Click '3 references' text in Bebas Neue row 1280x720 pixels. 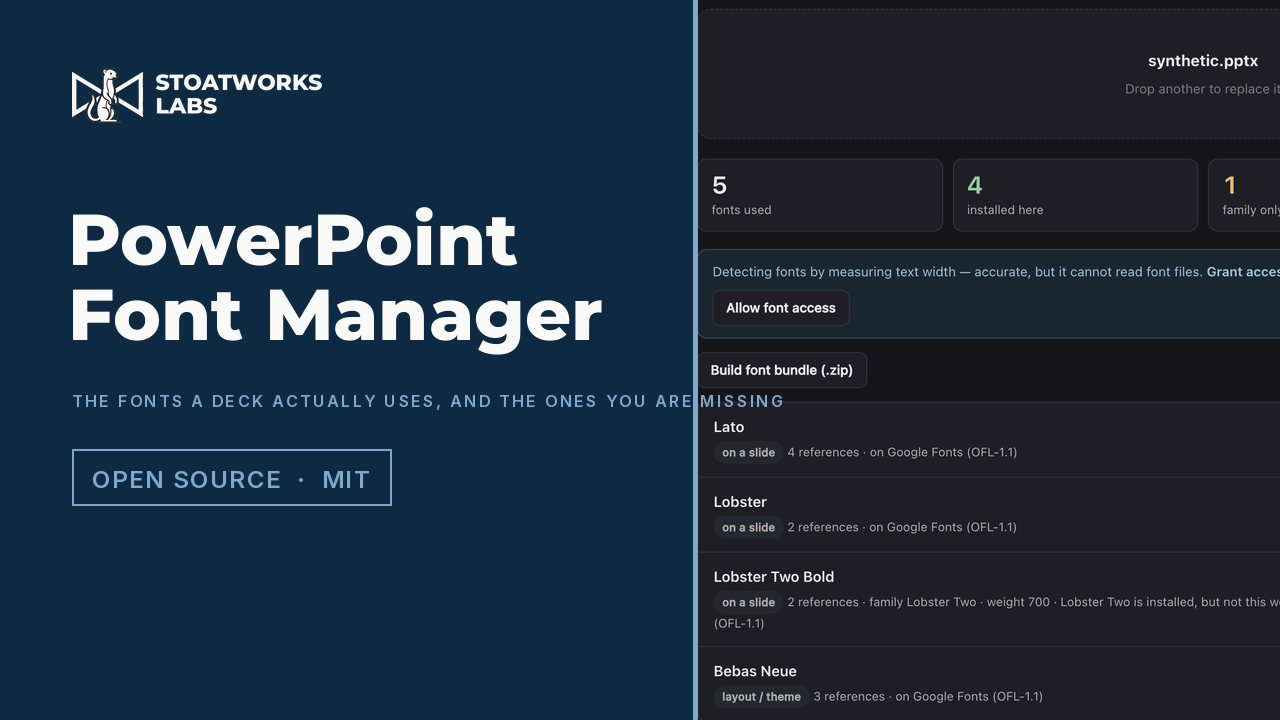coord(849,696)
